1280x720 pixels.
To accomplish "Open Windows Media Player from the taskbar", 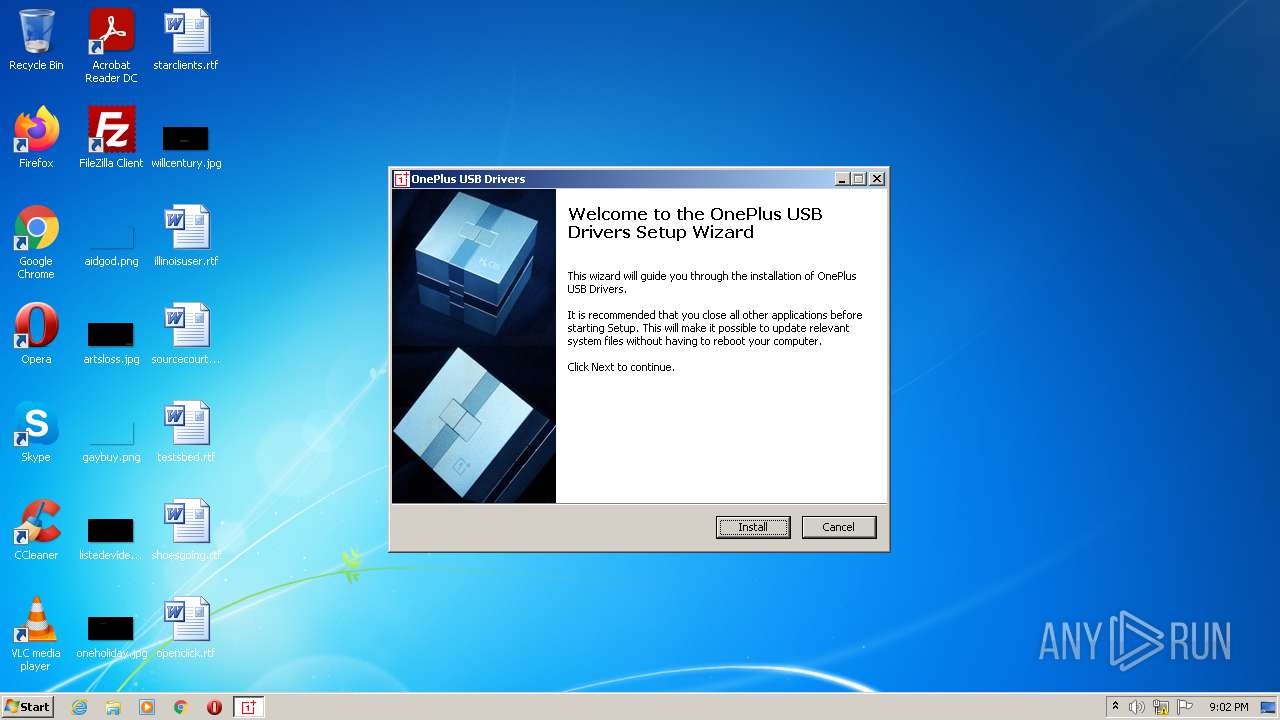I will pyautogui.click(x=147, y=707).
